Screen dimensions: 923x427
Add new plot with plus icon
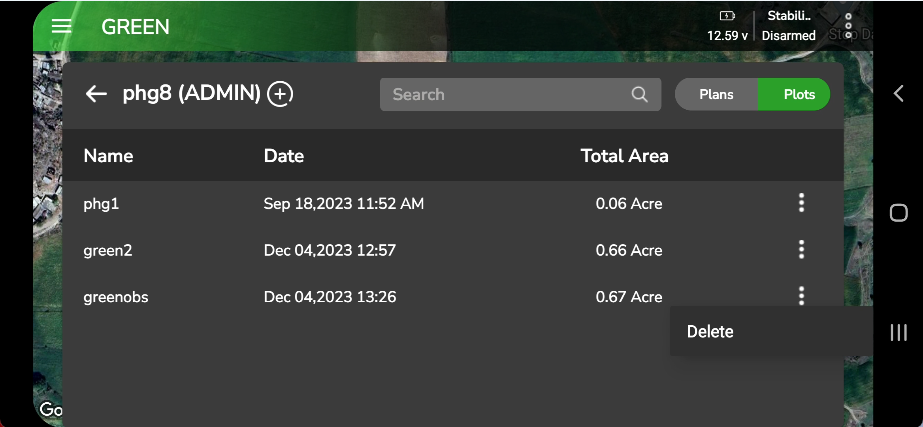[x=280, y=94]
